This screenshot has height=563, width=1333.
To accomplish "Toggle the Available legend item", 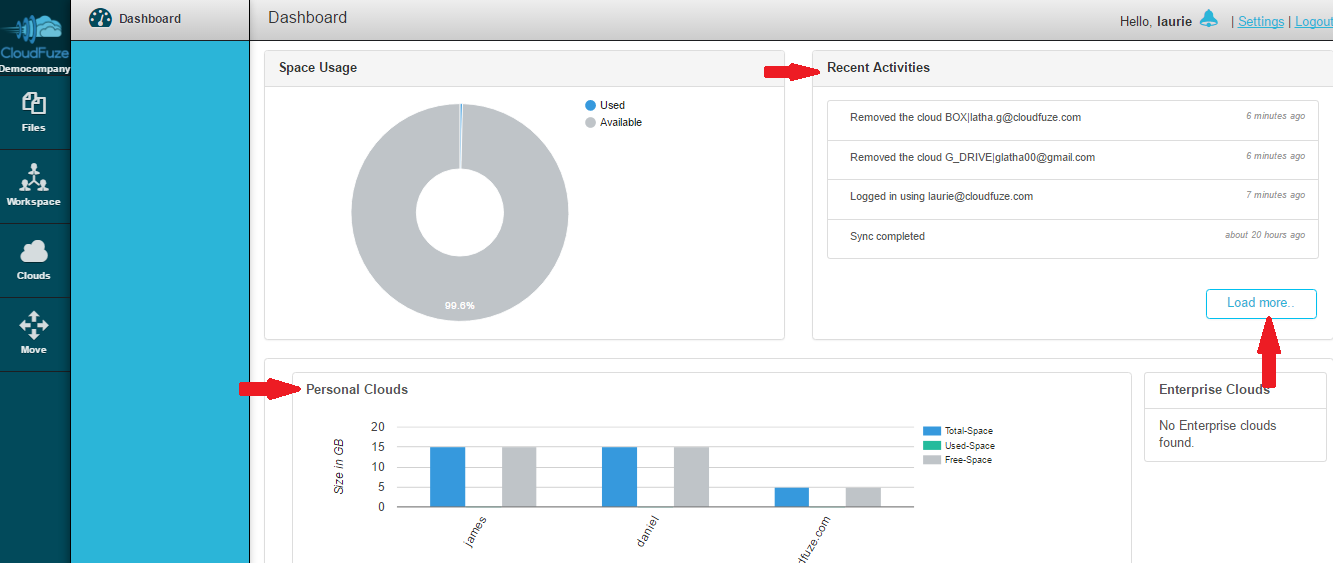I will pyautogui.click(x=613, y=122).
